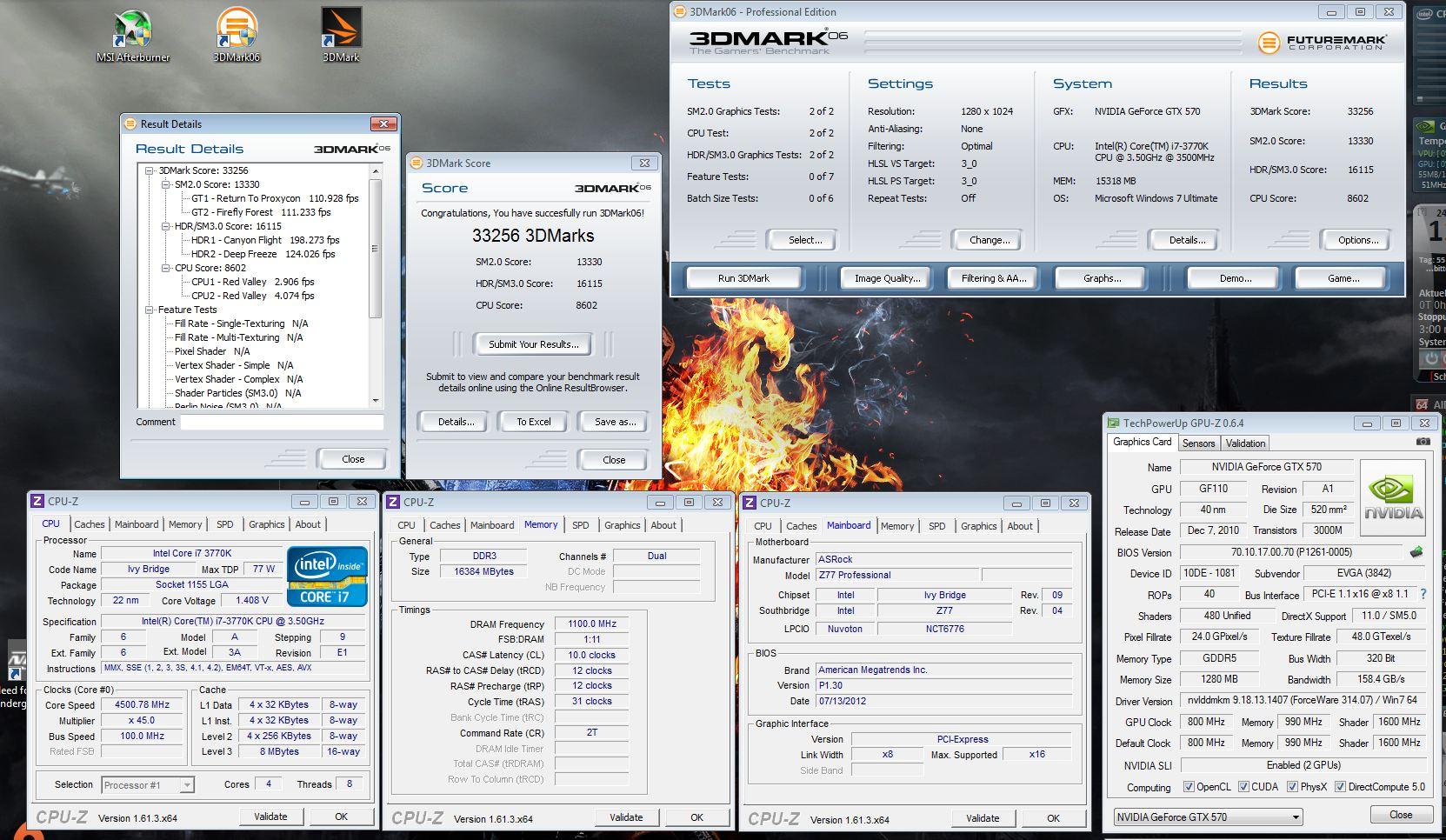Screen dimensions: 1446x840
Task: Click the Futuremark Corporation logo
Action: (1322, 42)
